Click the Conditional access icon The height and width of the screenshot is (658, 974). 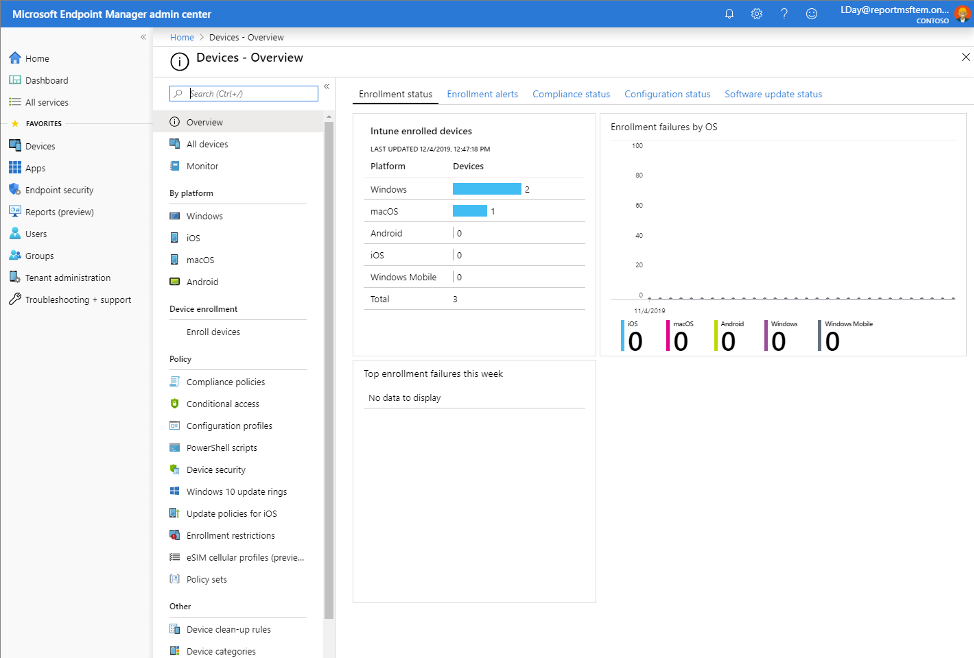pyautogui.click(x=175, y=403)
